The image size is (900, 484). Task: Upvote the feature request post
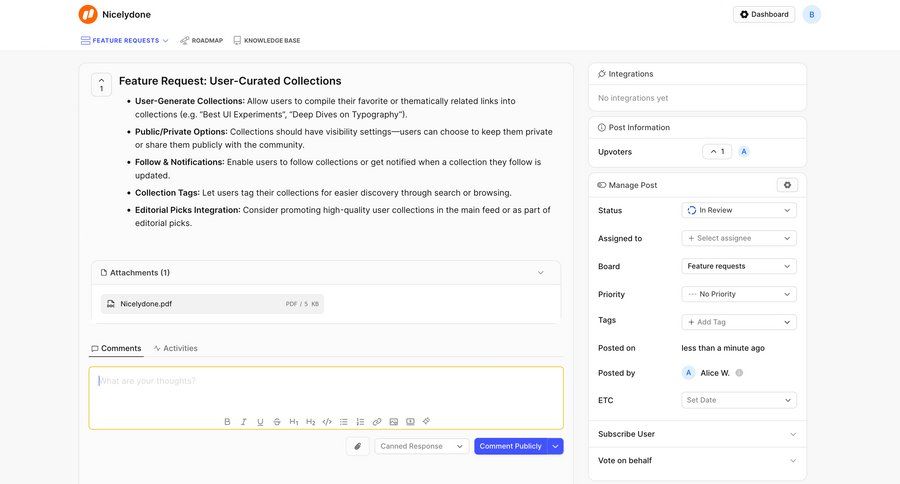pos(101,84)
